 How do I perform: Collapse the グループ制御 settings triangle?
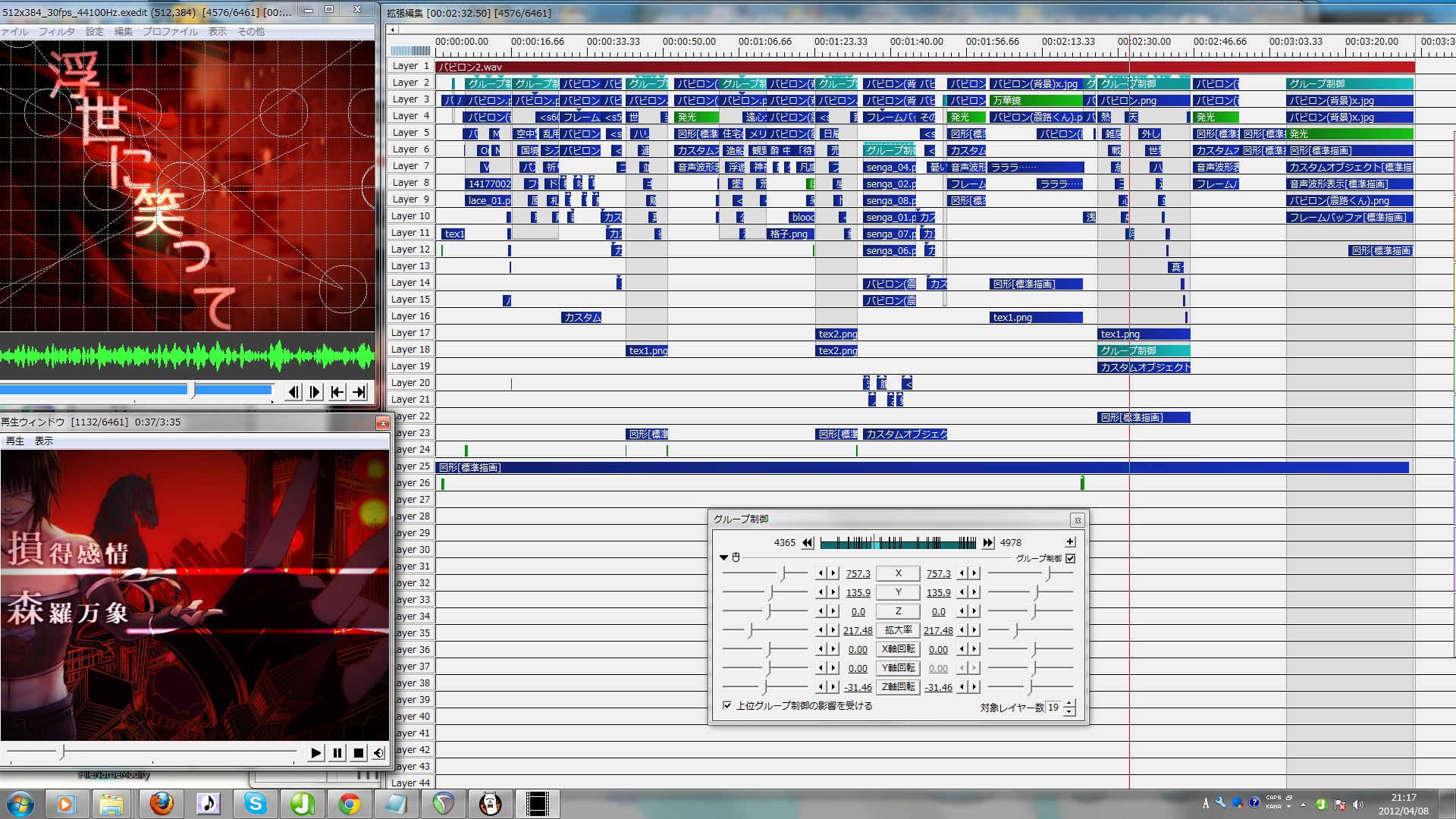click(724, 557)
